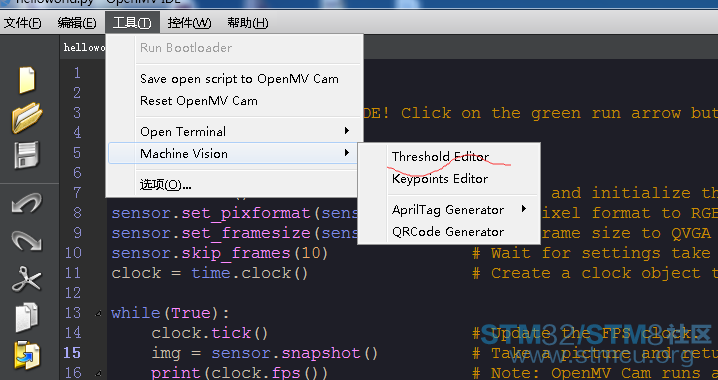Image resolution: width=718 pixels, height=380 pixels.
Task: Click the Save floppy disk icon
Action: coord(27,155)
